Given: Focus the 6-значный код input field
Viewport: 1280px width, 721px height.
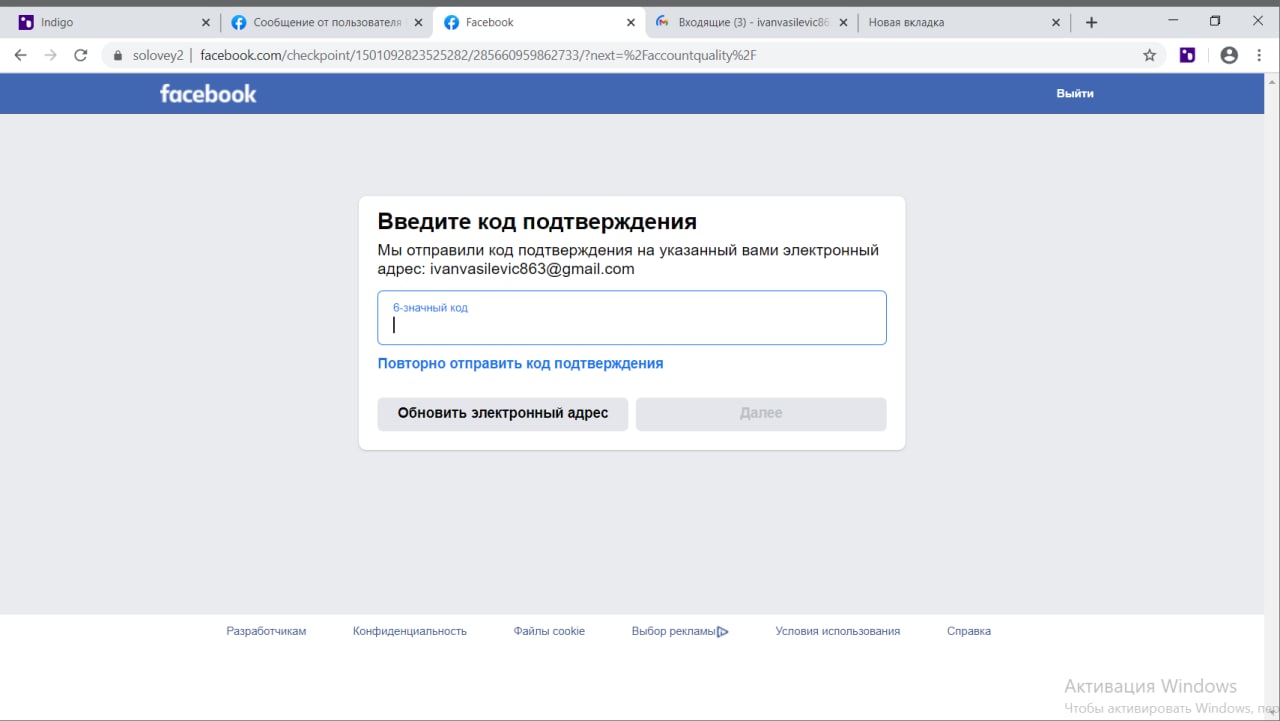Looking at the screenshot, I should click(632, 318).
